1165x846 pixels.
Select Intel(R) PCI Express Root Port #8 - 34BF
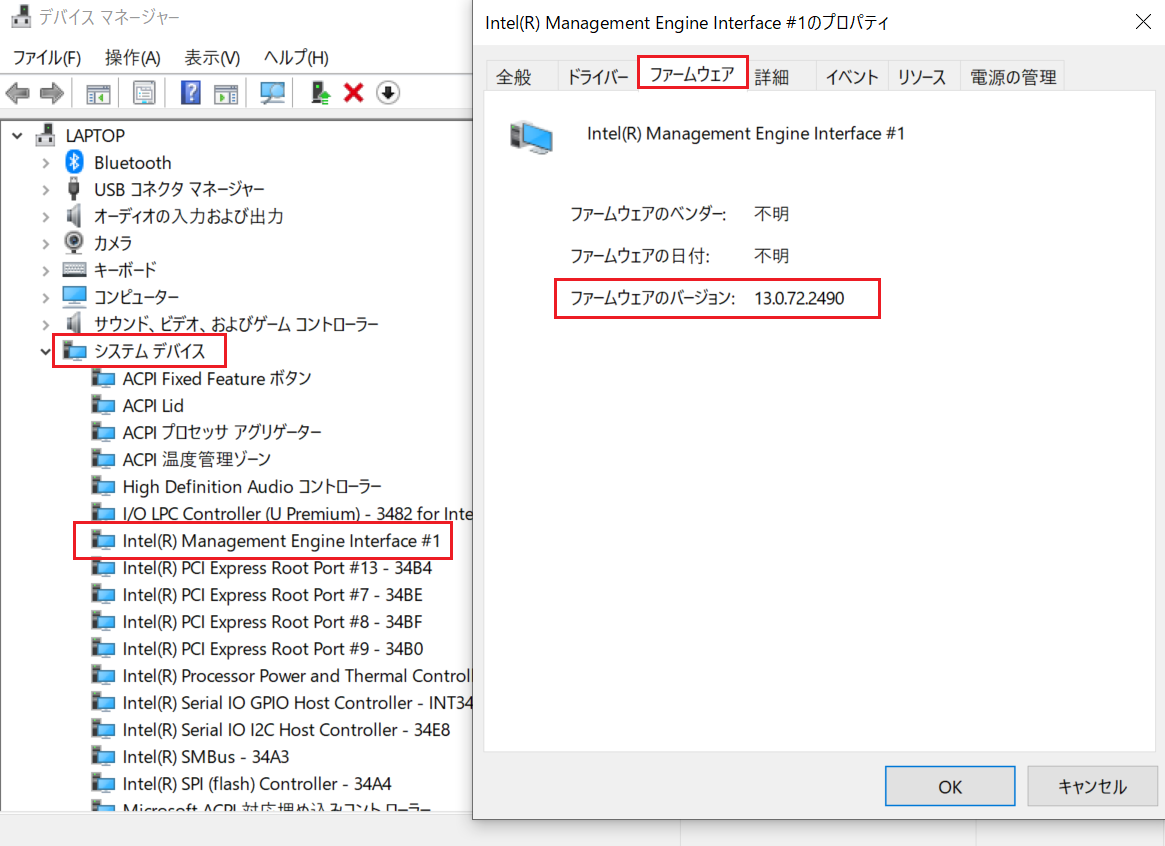(273, 621)
